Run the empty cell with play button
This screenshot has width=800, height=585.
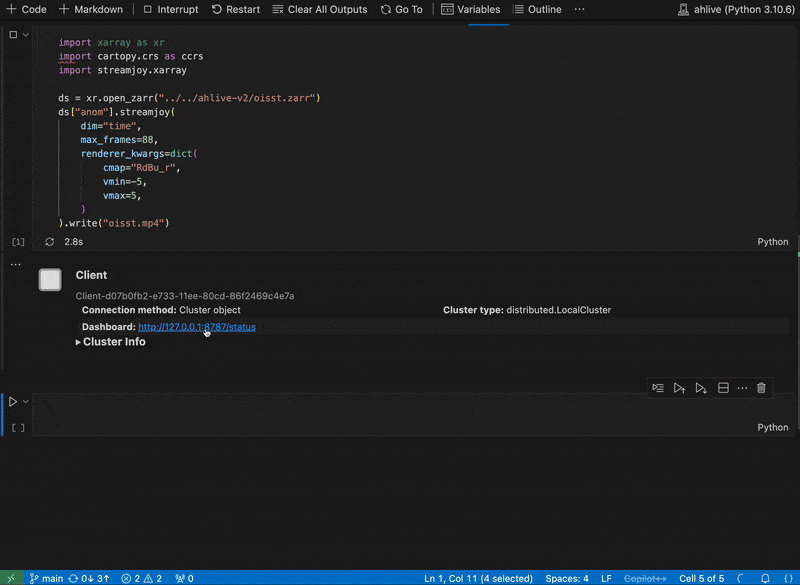13,401
